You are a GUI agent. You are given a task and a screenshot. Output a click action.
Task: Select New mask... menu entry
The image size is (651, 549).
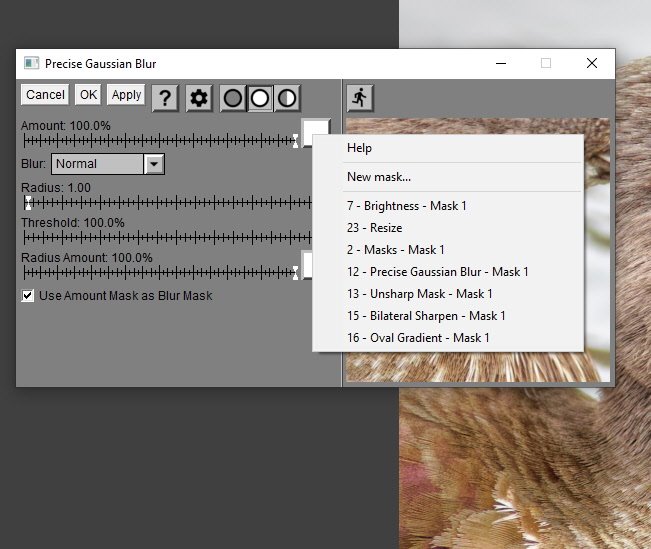pos(379,177)
